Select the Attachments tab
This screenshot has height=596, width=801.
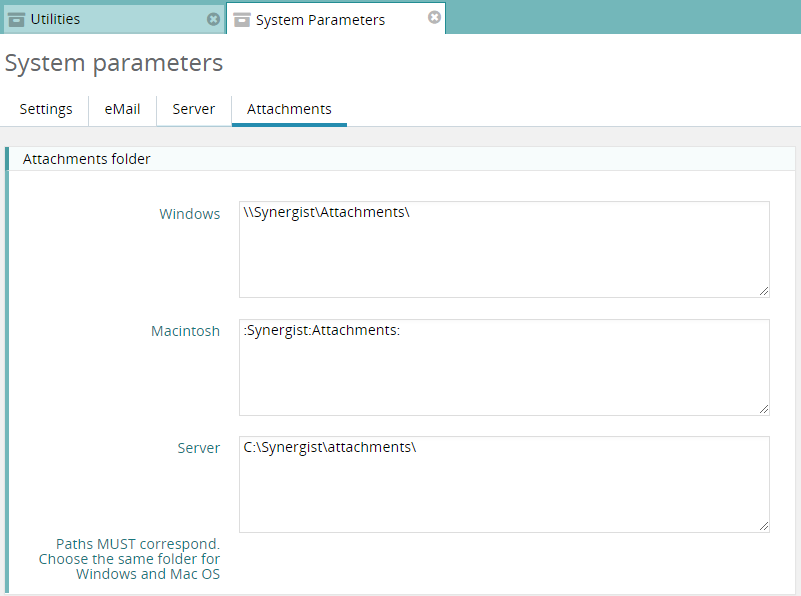[x=289, y=109]
